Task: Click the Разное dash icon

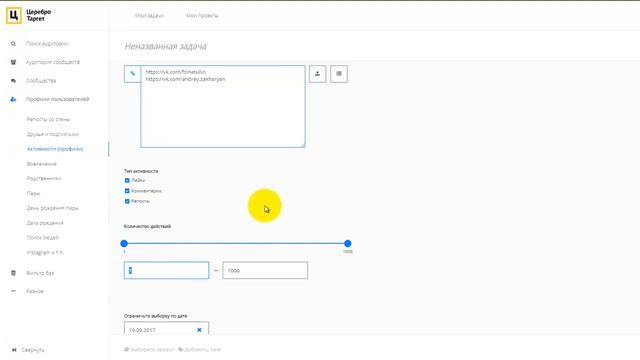Action: pos(13,291)
